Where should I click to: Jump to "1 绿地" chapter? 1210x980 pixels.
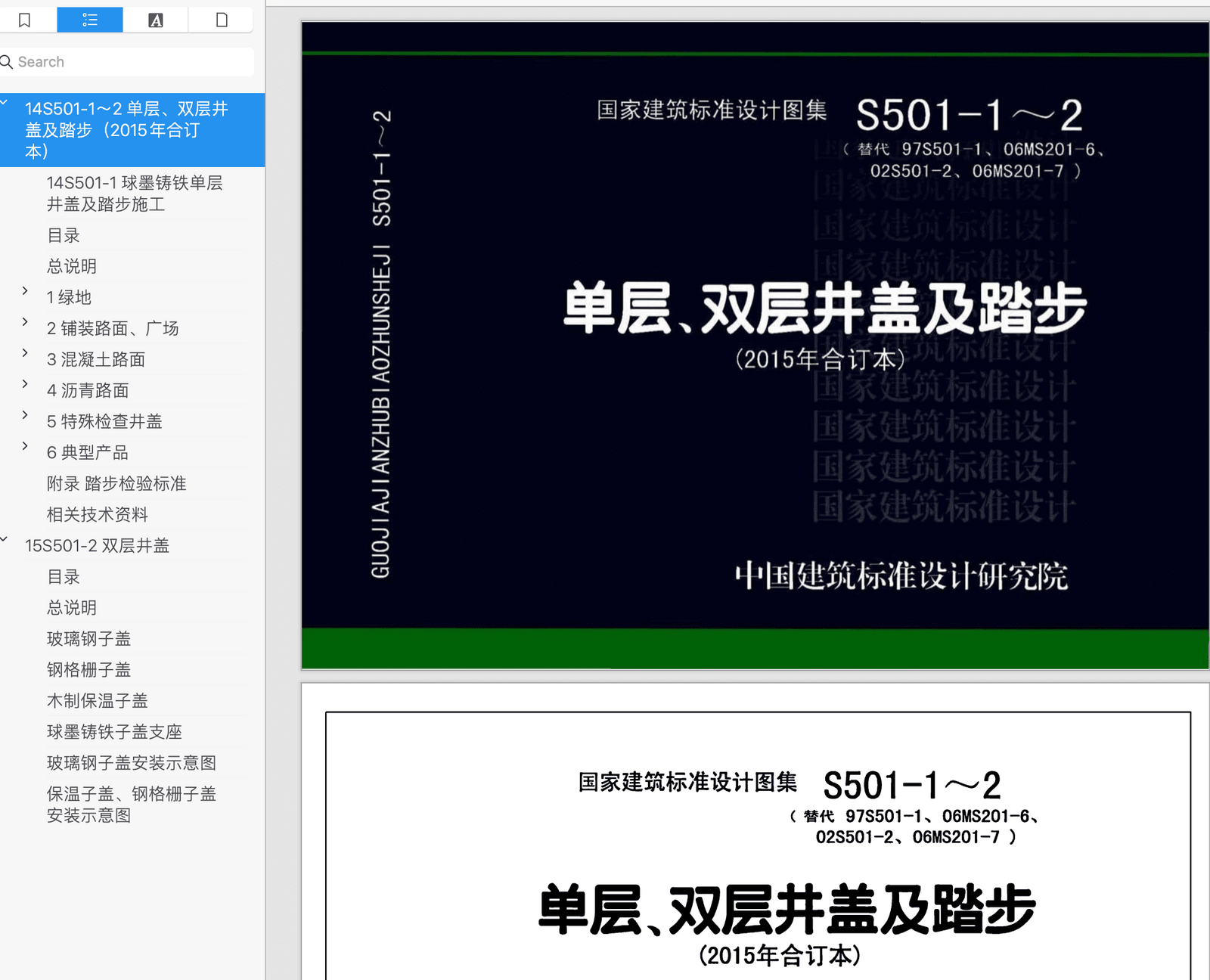click(69, 298)
